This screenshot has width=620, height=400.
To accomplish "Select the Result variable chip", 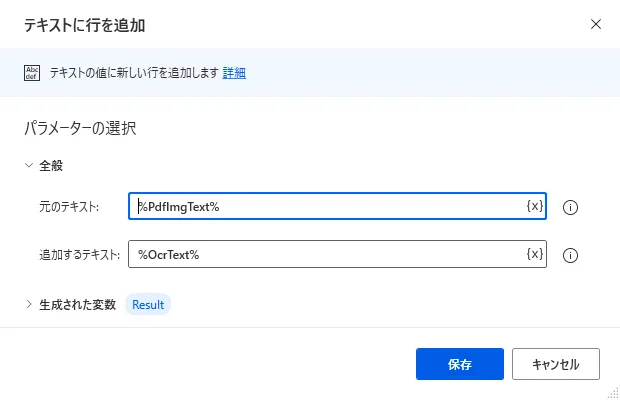I will coord(148,304).
